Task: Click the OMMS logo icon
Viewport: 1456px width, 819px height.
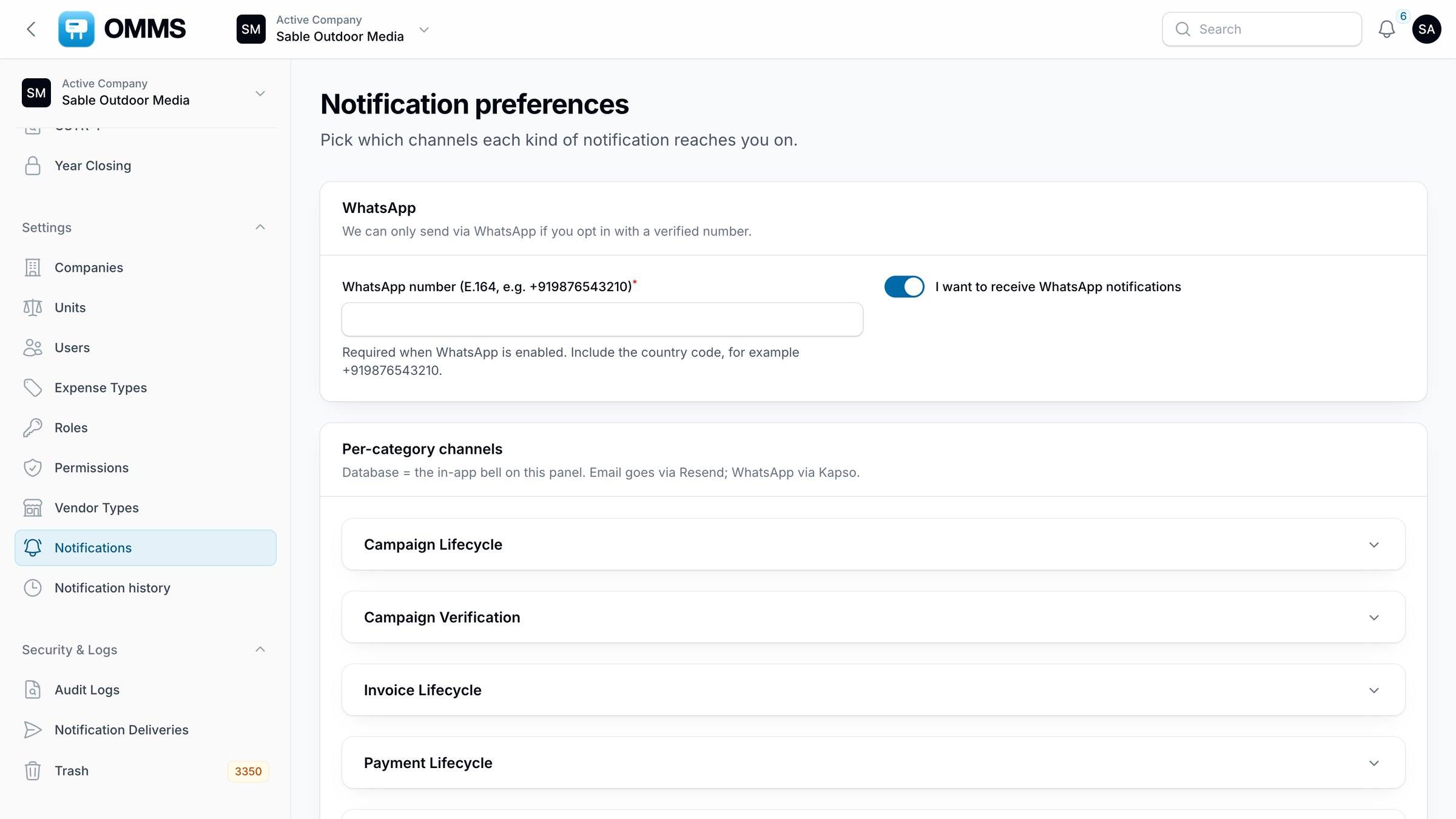Action: point(76,29)
